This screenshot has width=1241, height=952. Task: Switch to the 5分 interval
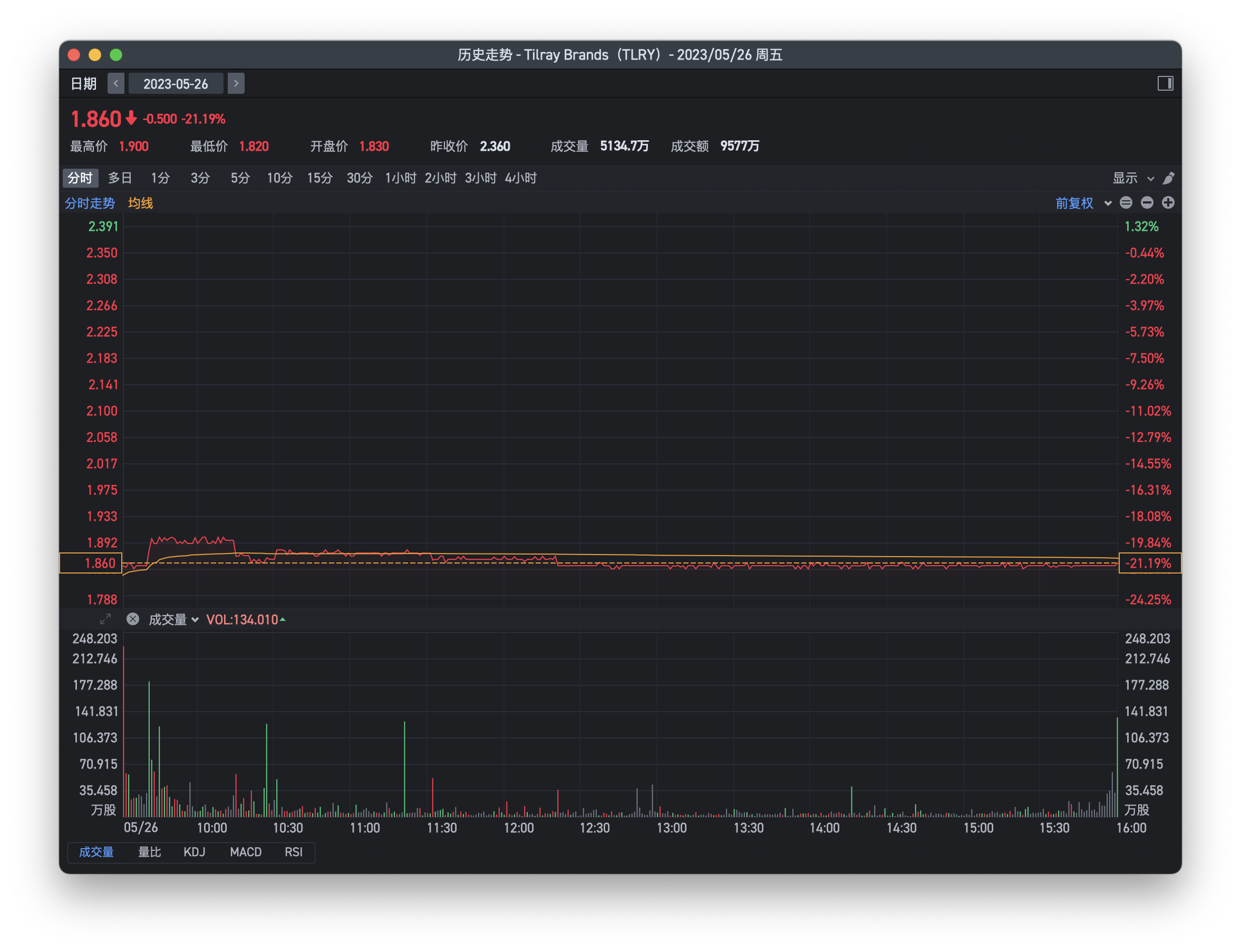pos(240,179)
